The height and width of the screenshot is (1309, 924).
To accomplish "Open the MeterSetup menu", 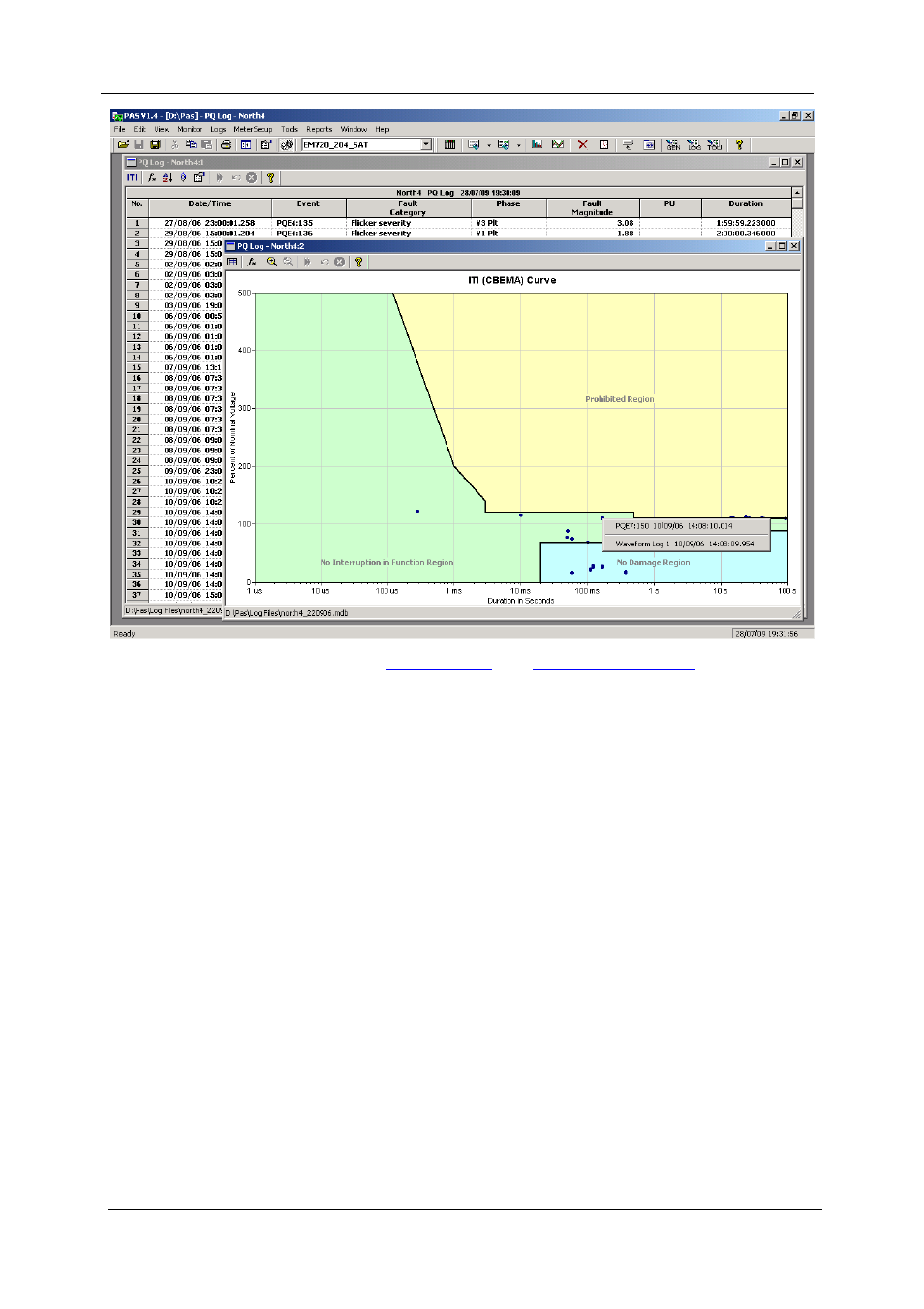I will pos(253,129).
